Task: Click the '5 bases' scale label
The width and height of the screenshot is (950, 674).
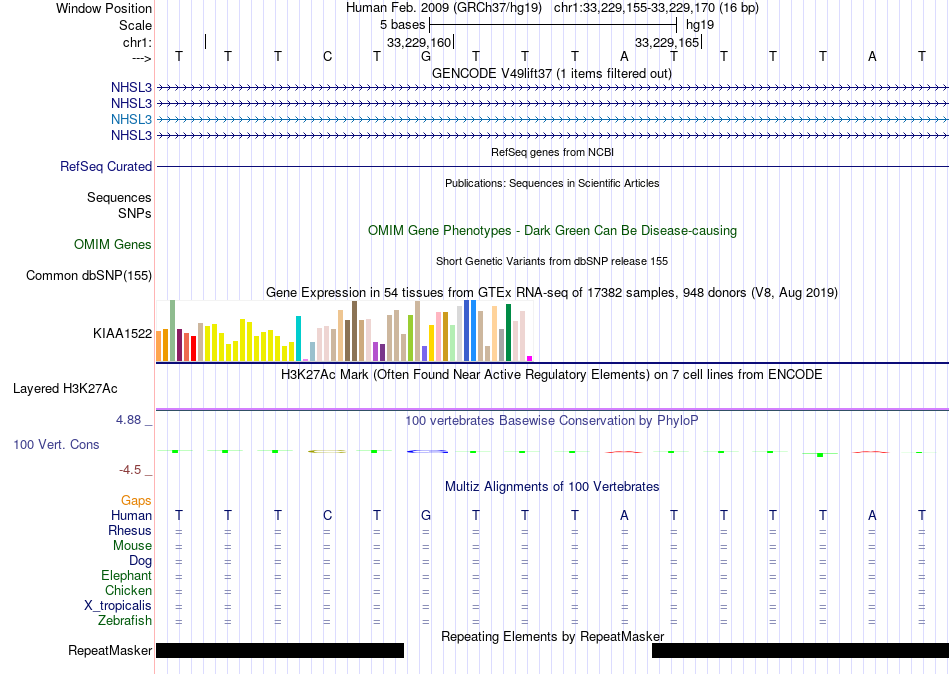Action: [x=402, y=25]
